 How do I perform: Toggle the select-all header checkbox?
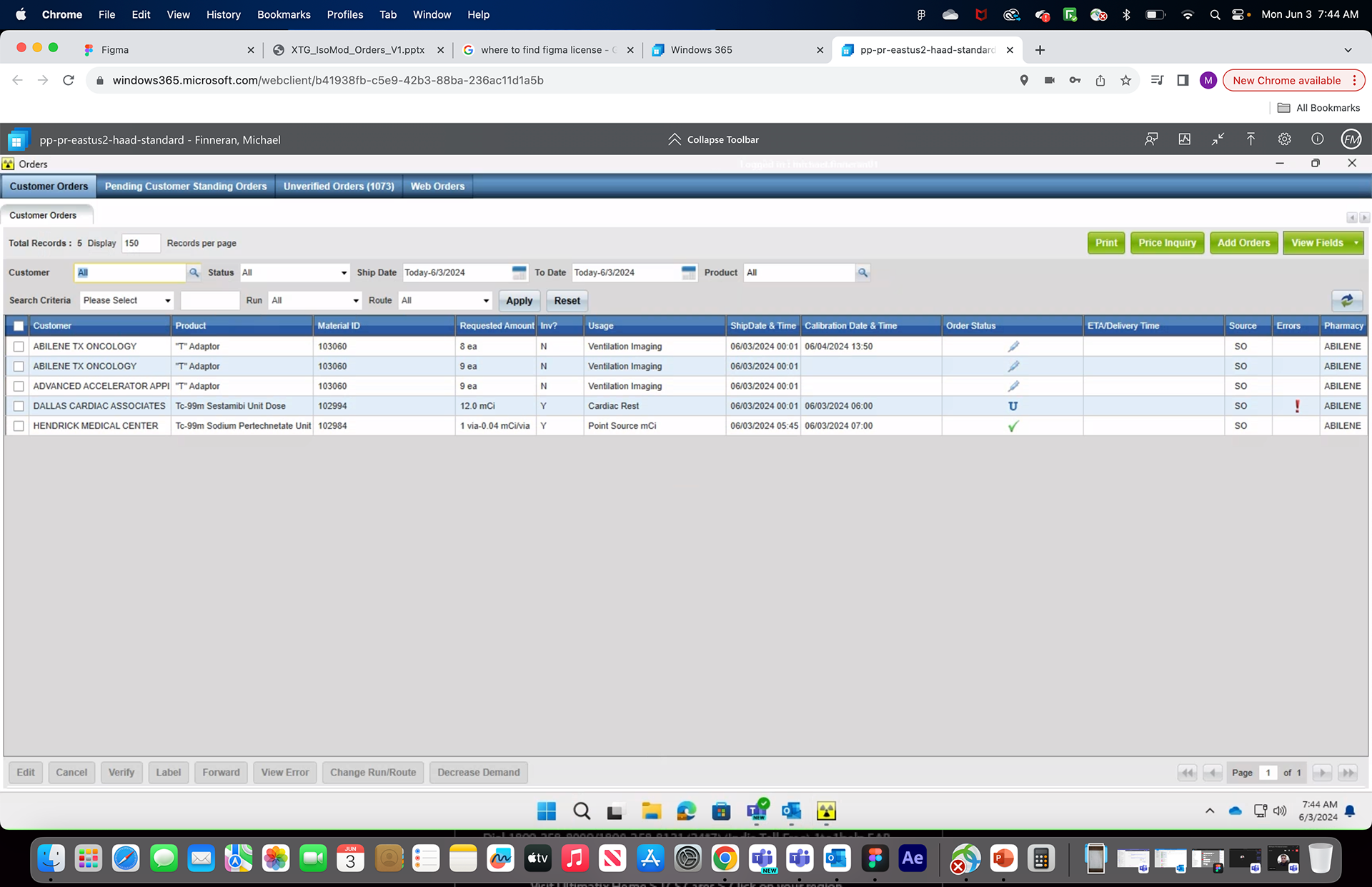(19, 326)
